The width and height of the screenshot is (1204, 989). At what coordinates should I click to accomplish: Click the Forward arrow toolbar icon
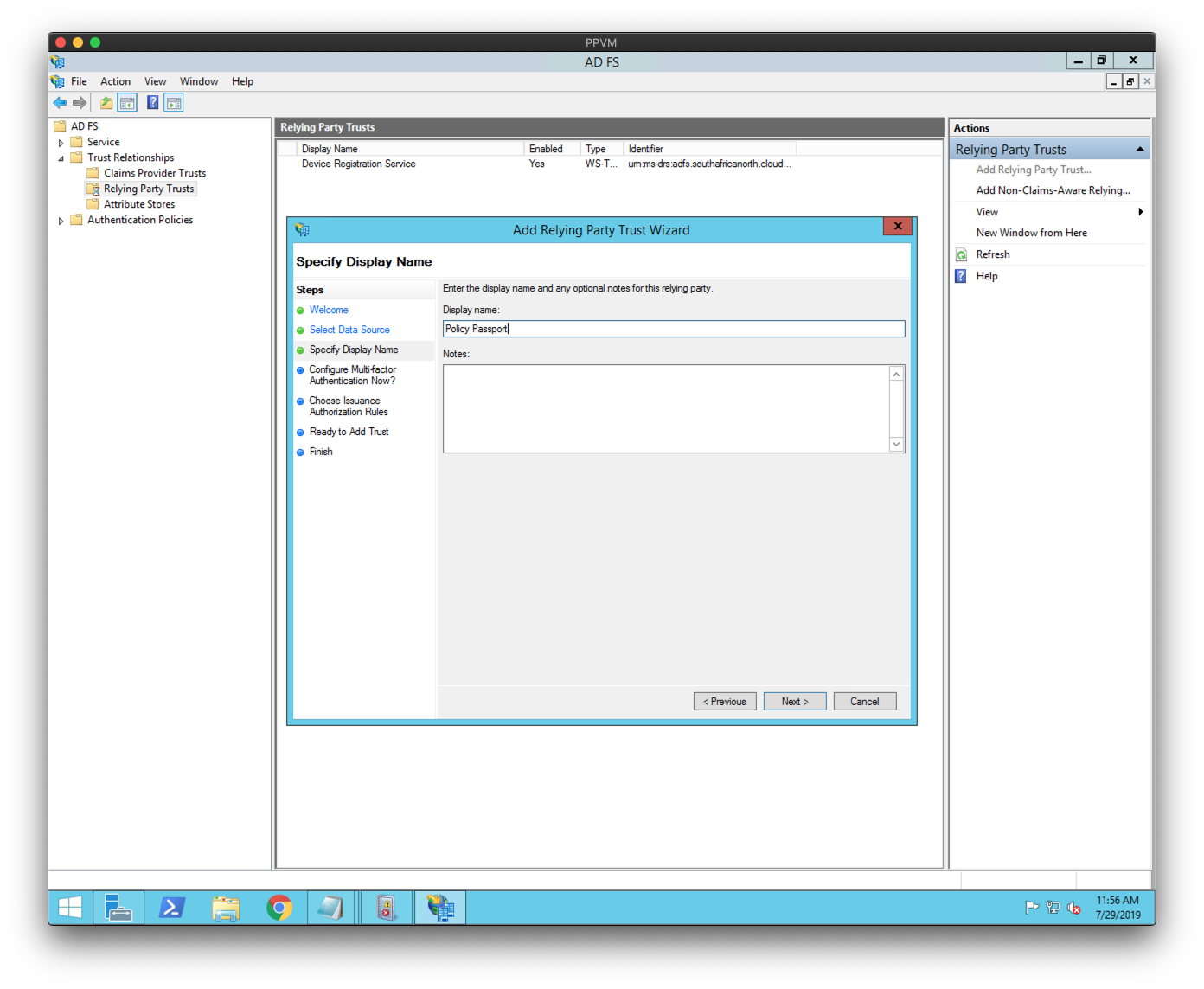click(80, 103)
